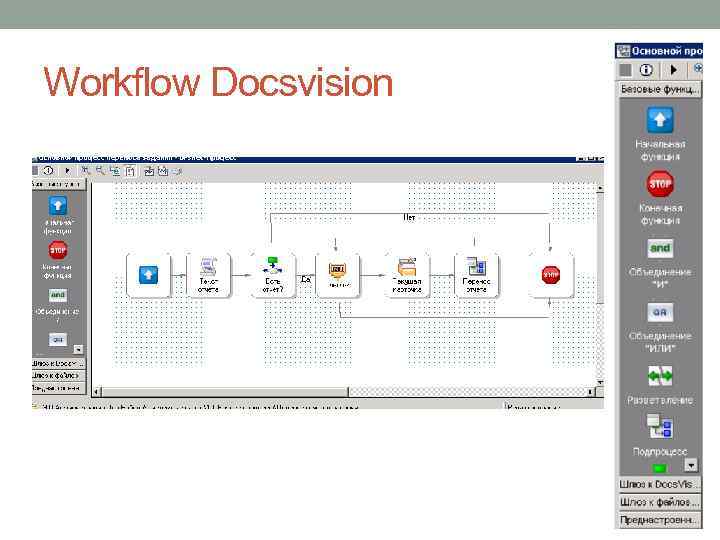Screen dimensions: 720x540
Task: Click the second export icon after the toolbar separator
Action: [x=163, y=171]
